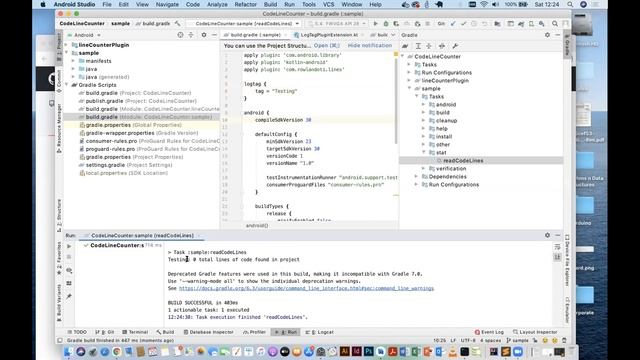The image size is (640, 360).
Task: Click Hide notification link
Action: (370, 46)
